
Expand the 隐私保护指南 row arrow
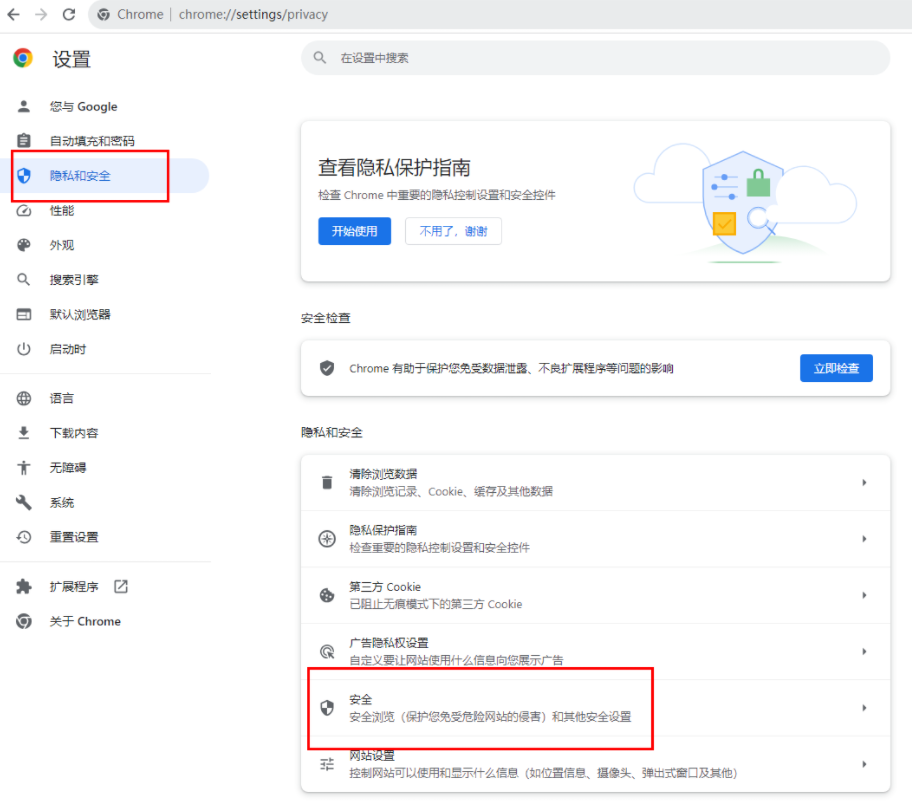pos(864,539)
